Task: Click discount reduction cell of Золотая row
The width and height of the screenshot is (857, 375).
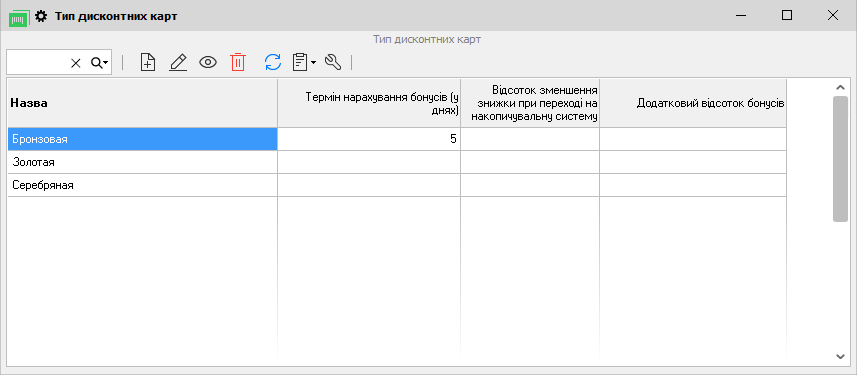Action: (530, 162)
